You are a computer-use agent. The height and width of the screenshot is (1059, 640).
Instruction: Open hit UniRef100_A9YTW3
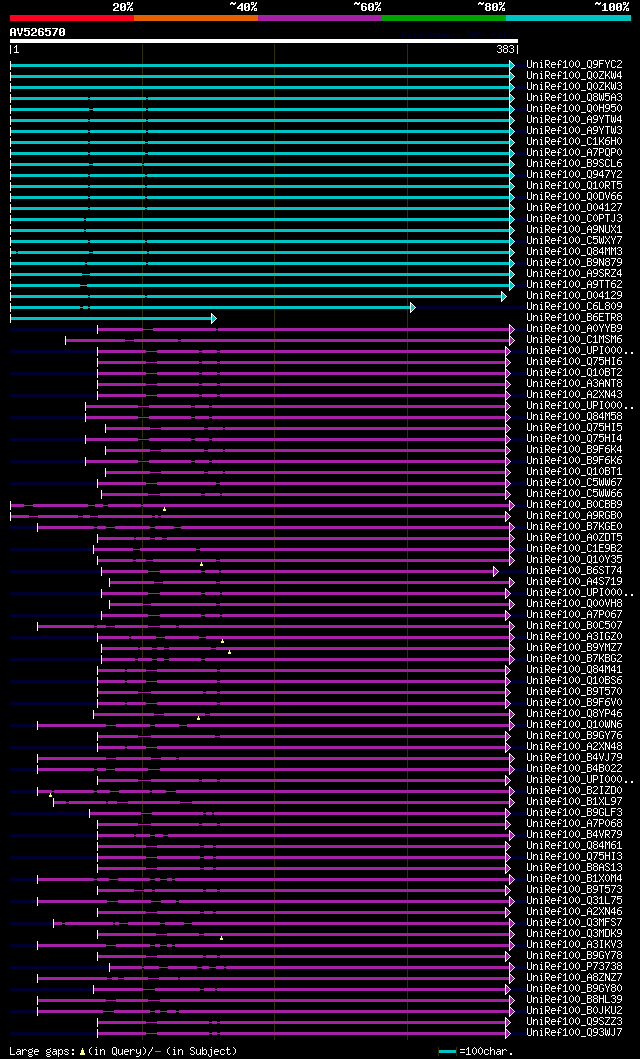coord(575,131)
